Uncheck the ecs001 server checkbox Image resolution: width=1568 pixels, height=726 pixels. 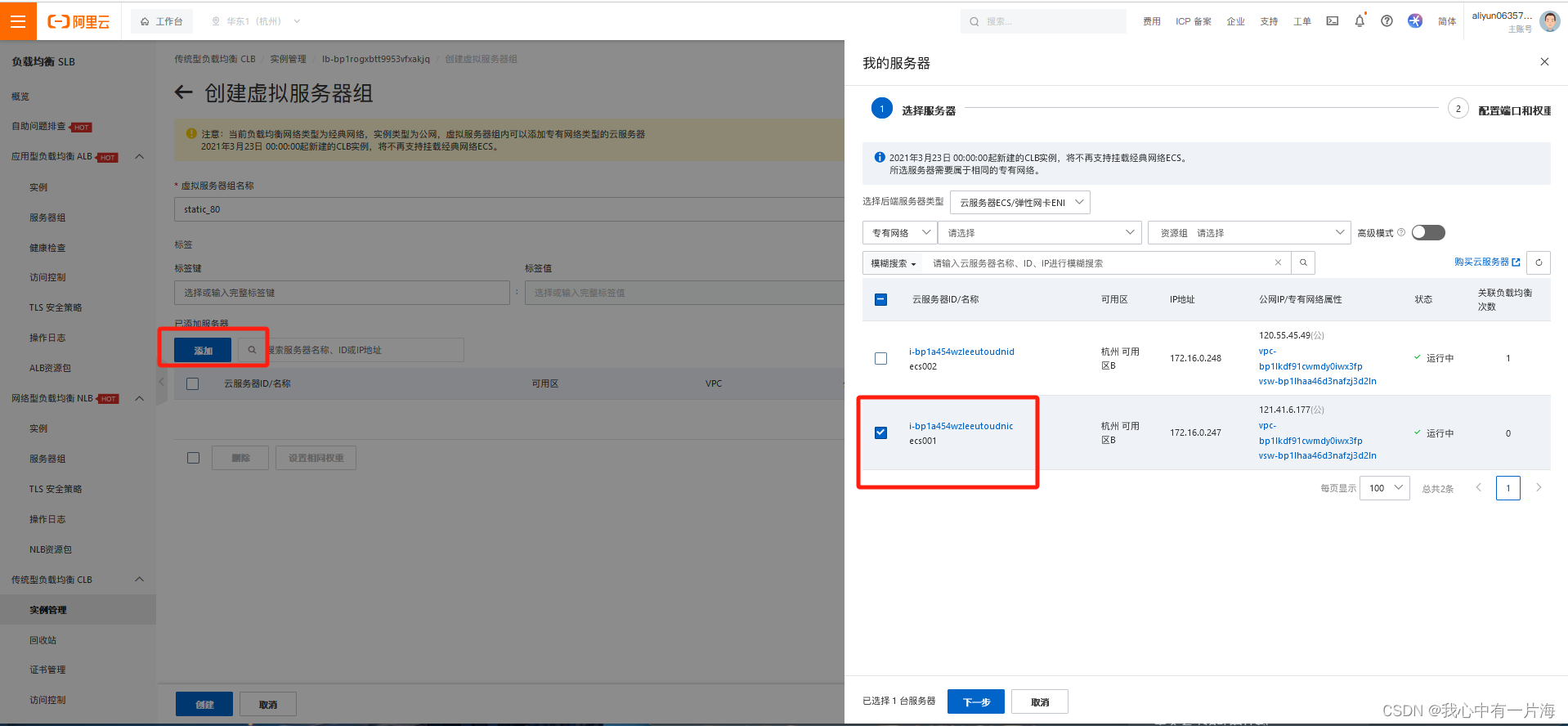pos(880,432)
